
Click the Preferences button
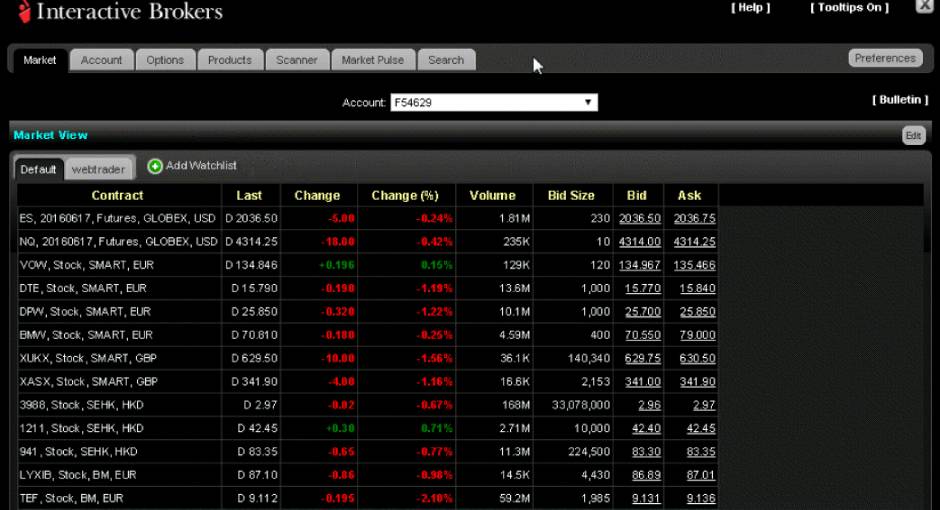(x=885, y=58)
